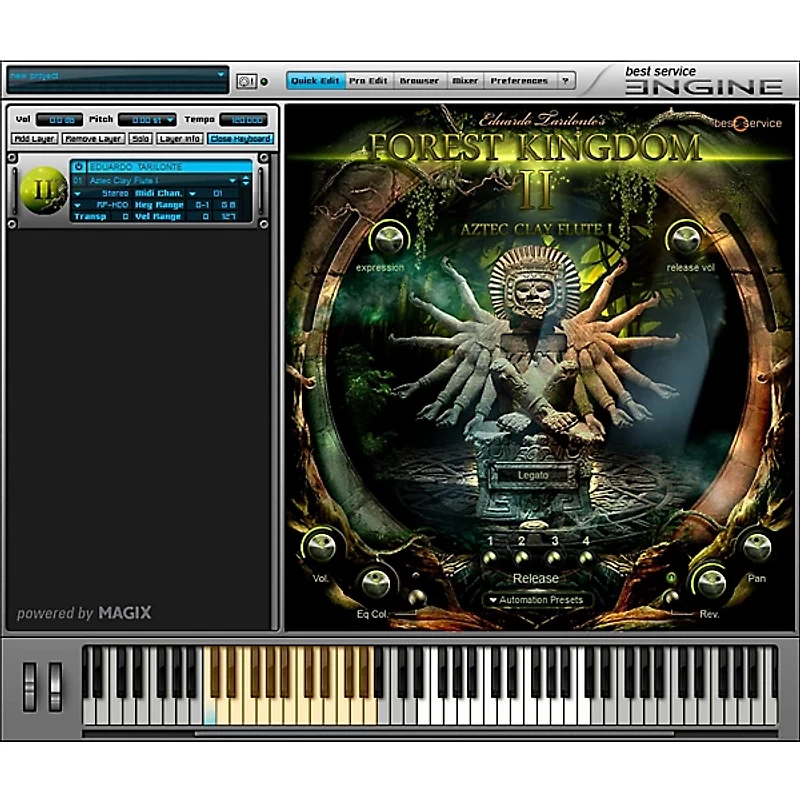Screen dimensions: 800x800
Task: Click the Forest Kingdom II layer logo
Action: (x=43, y=190)
